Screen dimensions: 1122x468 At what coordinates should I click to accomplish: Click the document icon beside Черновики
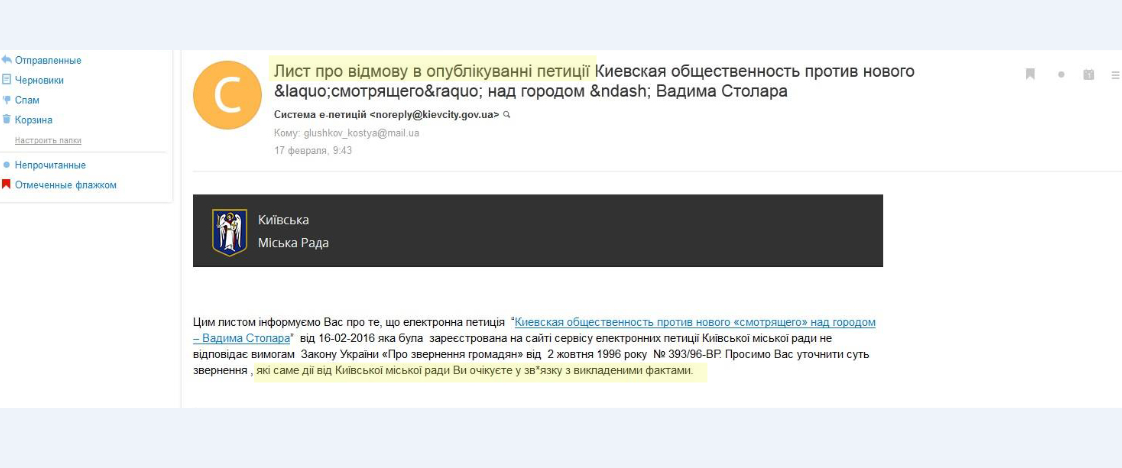point(6,80)
